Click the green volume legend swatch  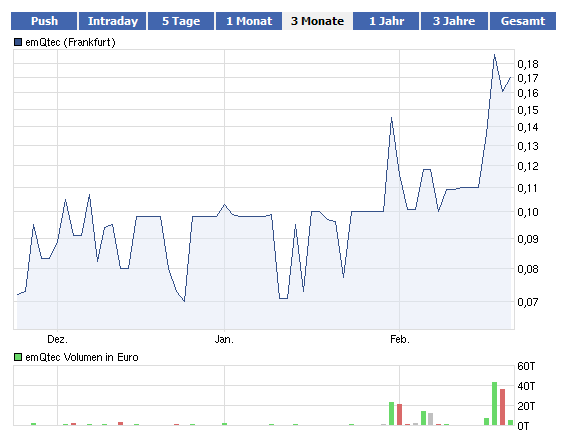click(x=18, y=357)
